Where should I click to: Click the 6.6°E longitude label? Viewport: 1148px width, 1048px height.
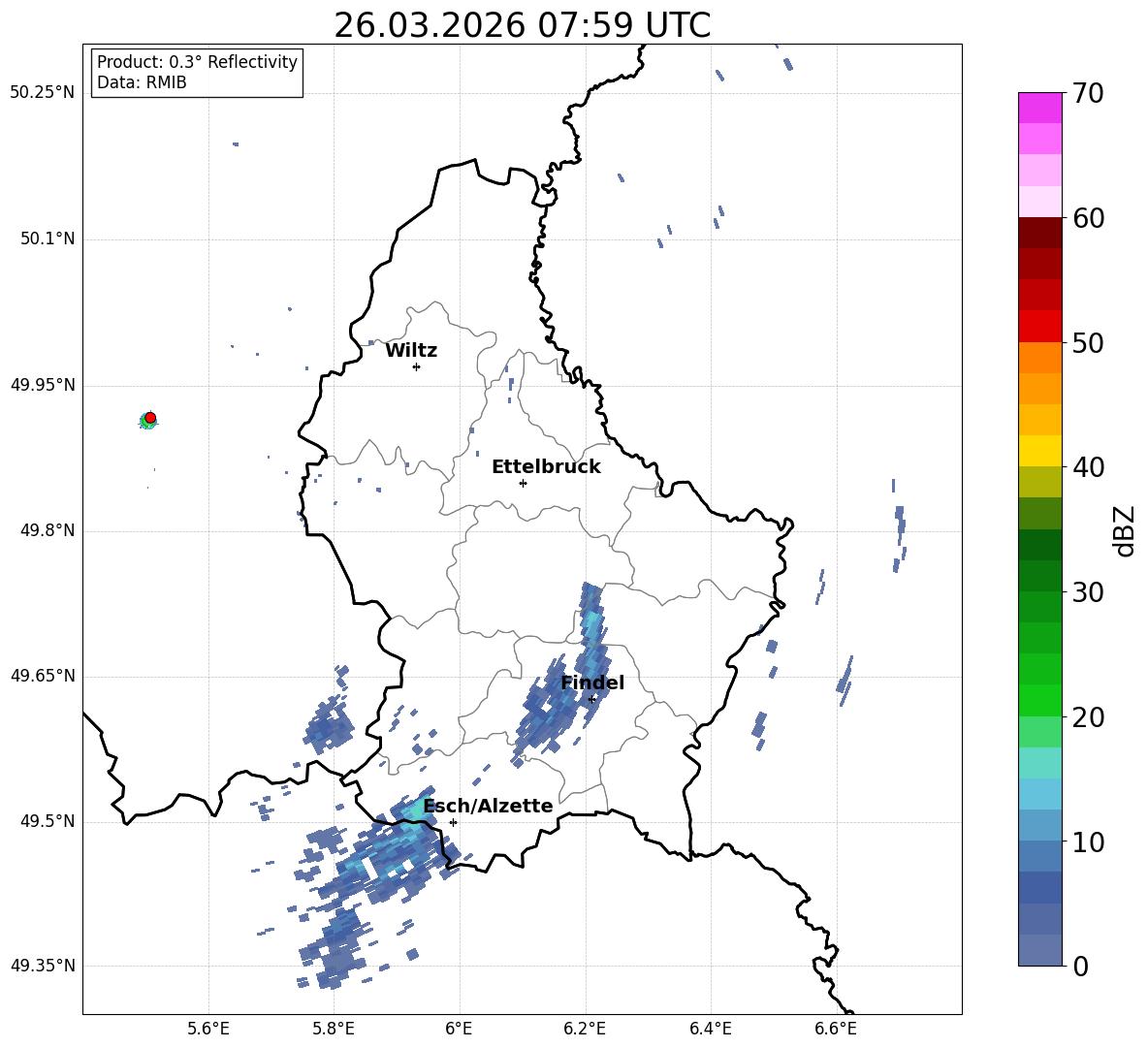click(836, 1029)
